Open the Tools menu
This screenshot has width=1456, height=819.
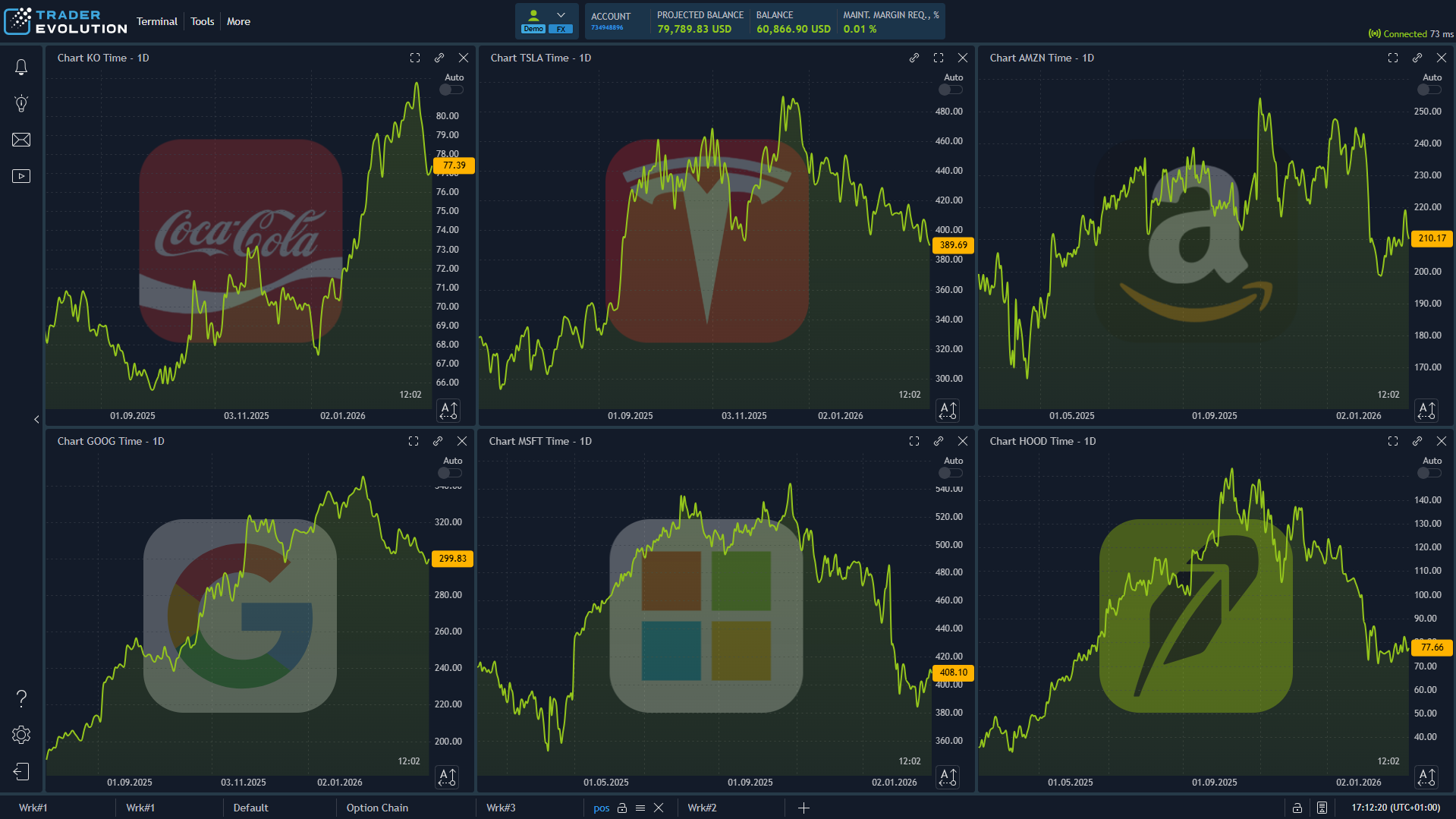click(201, 21)
